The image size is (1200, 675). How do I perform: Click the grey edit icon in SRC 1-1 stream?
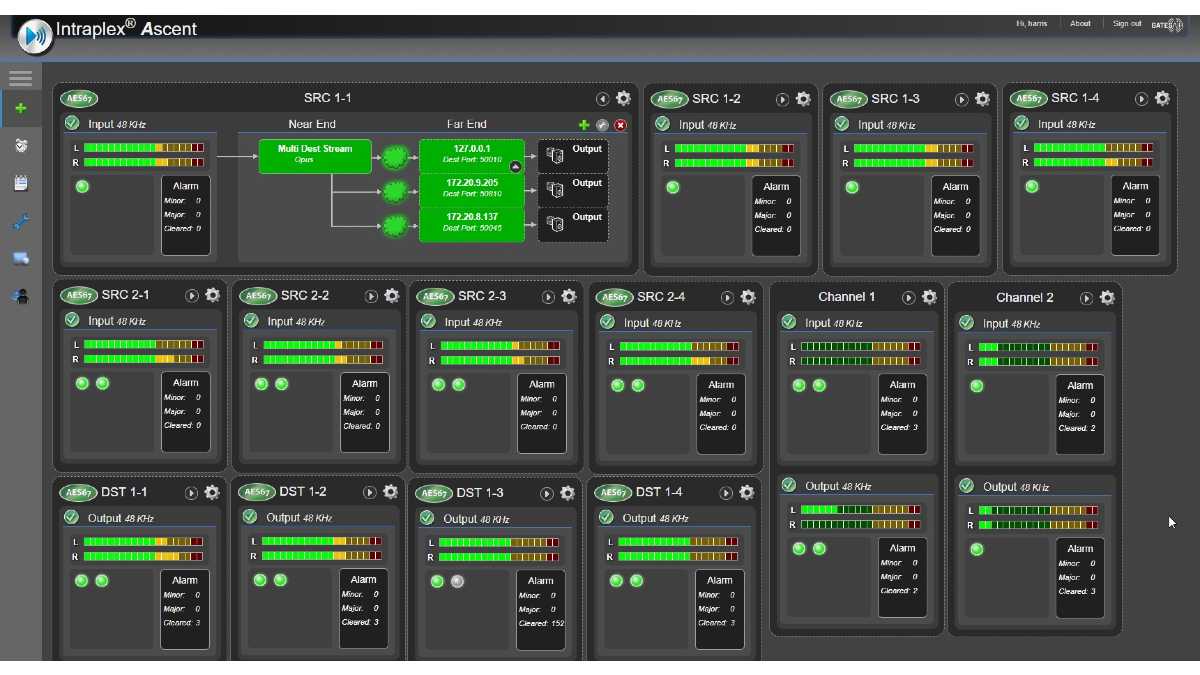click(x=602, y=125)
